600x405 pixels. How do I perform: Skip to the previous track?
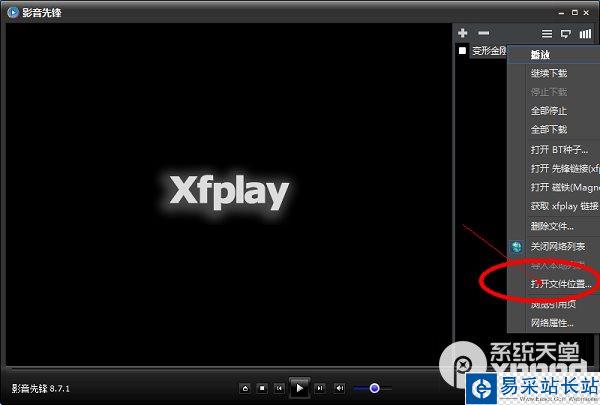click(279, 389)
